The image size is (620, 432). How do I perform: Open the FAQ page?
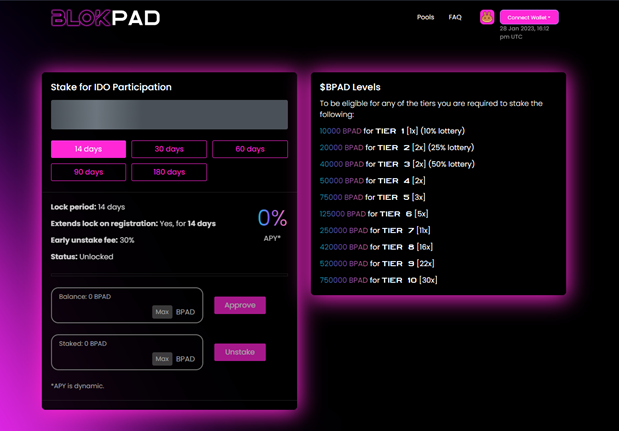point(455,17)
